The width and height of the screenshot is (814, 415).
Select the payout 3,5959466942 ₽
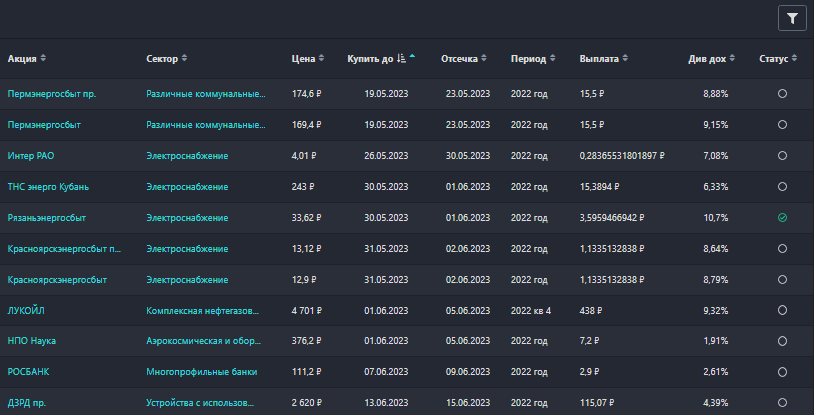[x=612, y=218]
